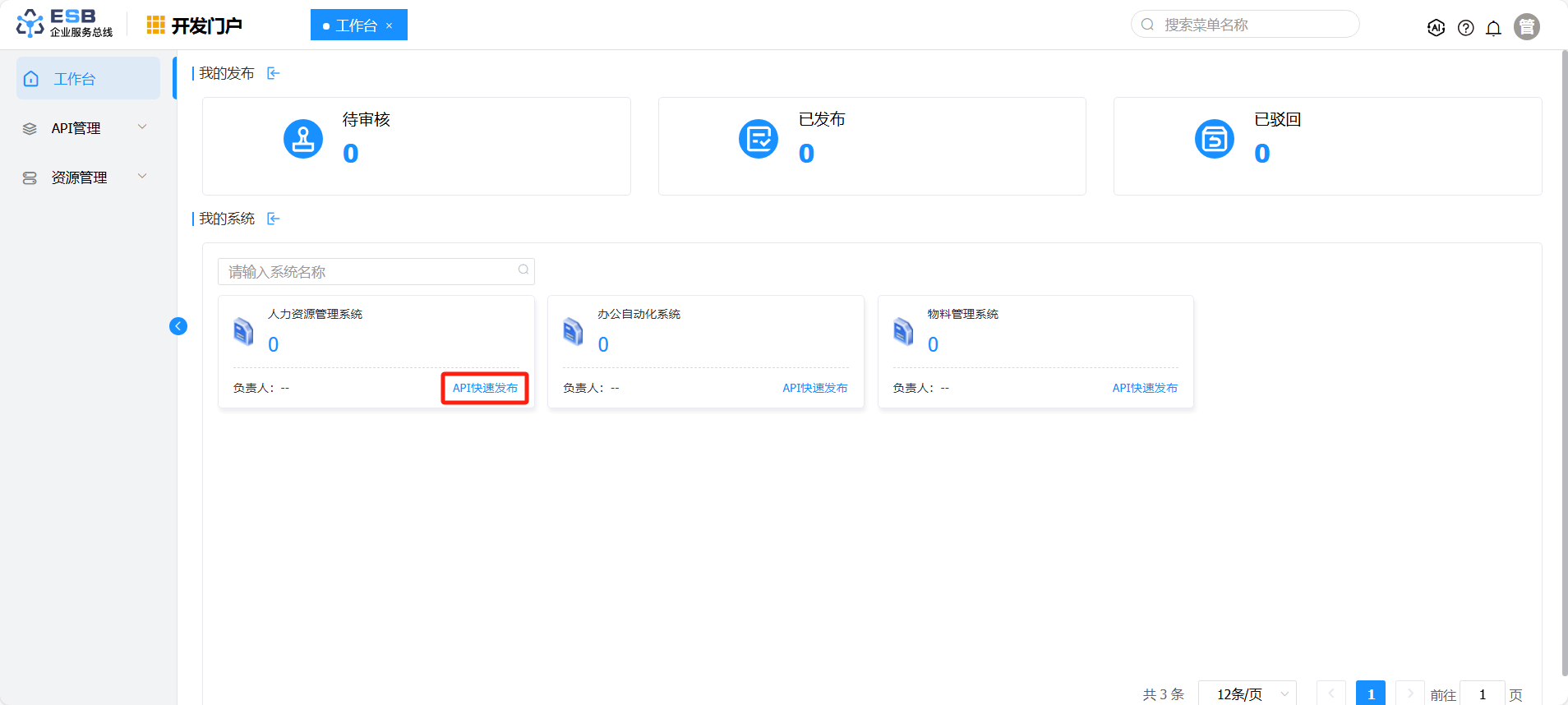The height and width of the screenshot is (705, 1568).
Task: Click the 已发布 checklist icon
Action: pyautogui.click(x=759, y=139)
